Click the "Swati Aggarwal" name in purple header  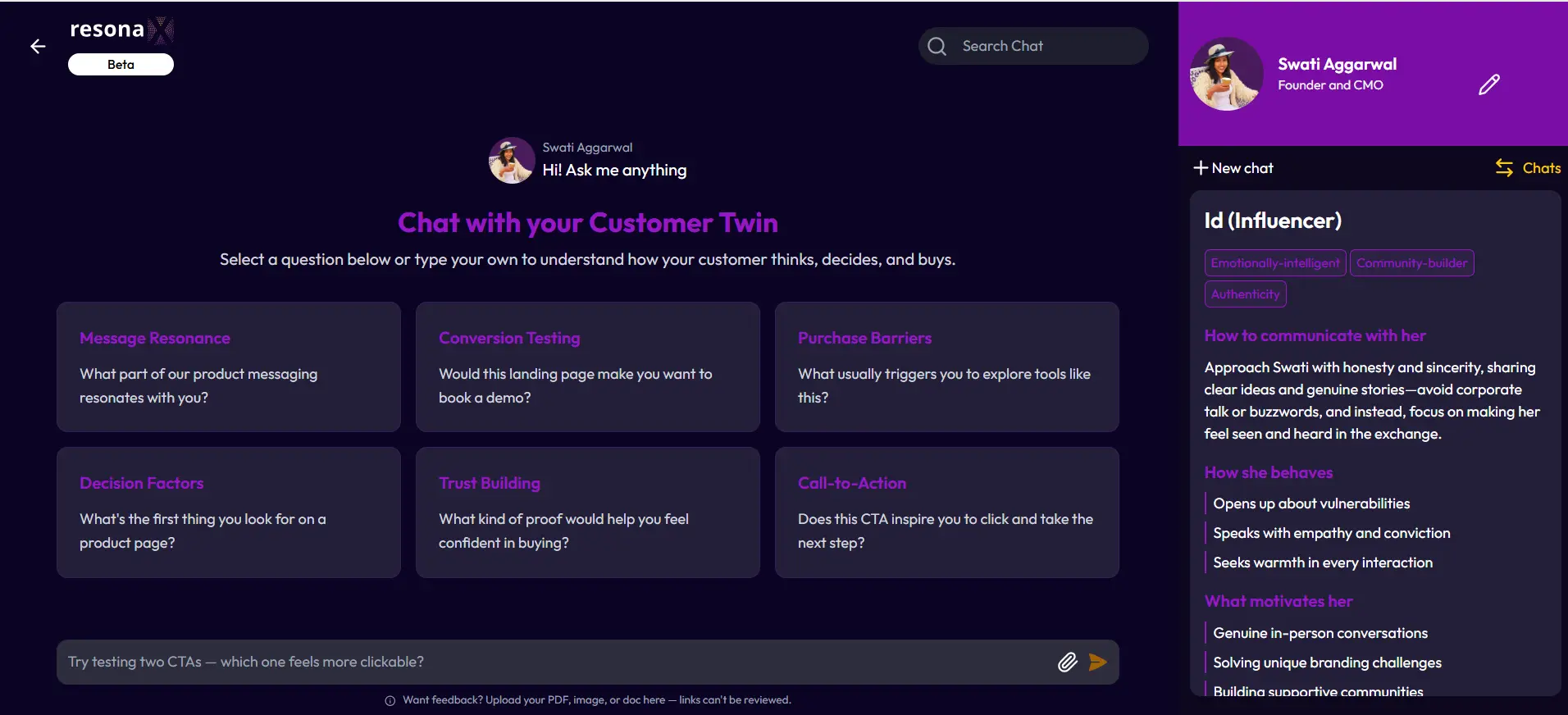tap(1337, 64)
